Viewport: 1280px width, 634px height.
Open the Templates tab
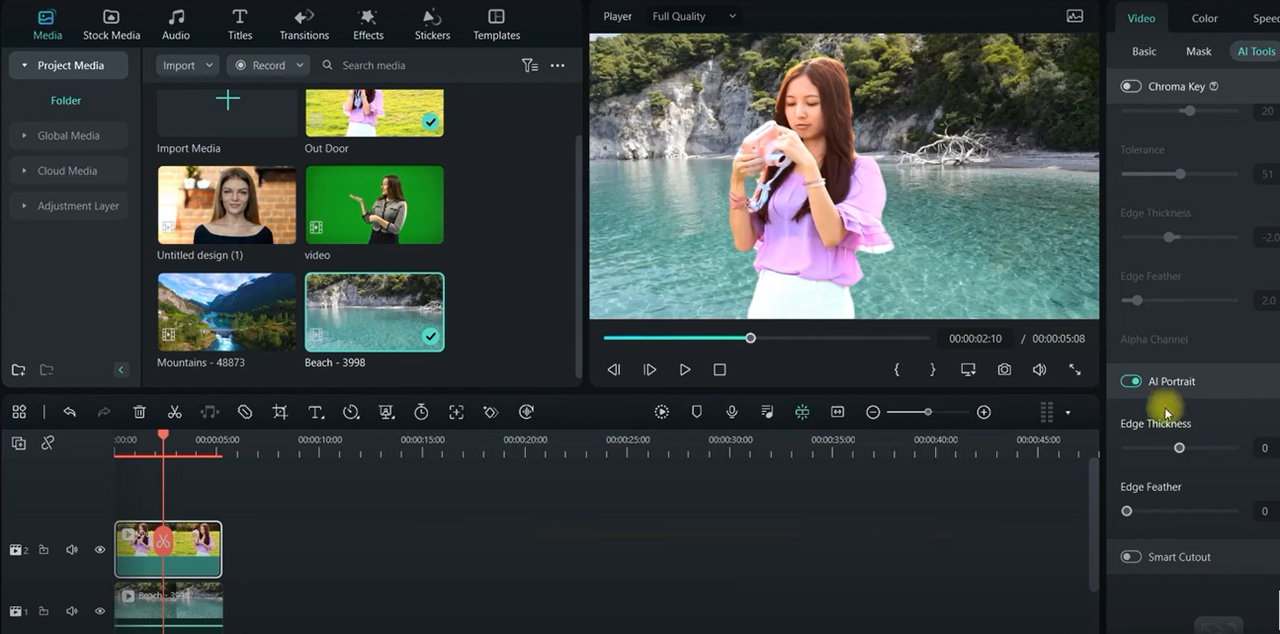tap(496, 25)
